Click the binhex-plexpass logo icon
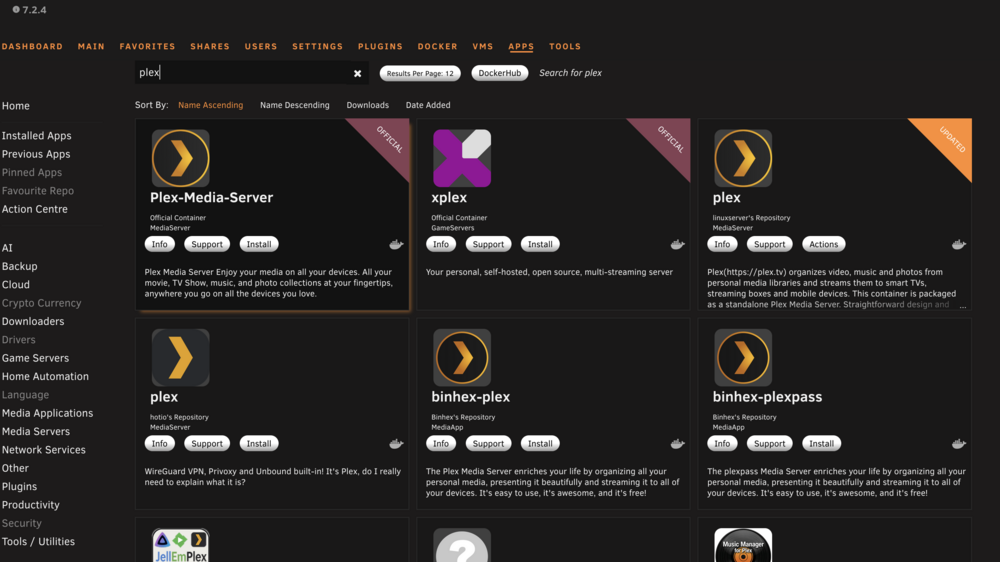 point(743,357)
